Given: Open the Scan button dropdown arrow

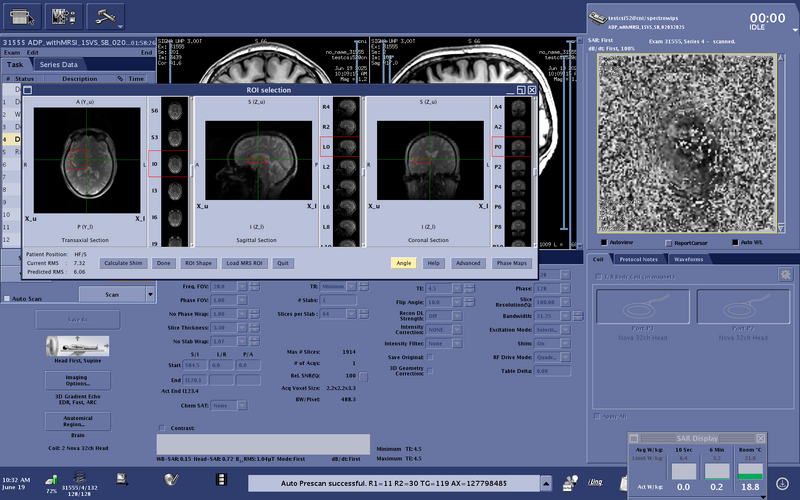Looking at the screenshot, I should [150, 294].
